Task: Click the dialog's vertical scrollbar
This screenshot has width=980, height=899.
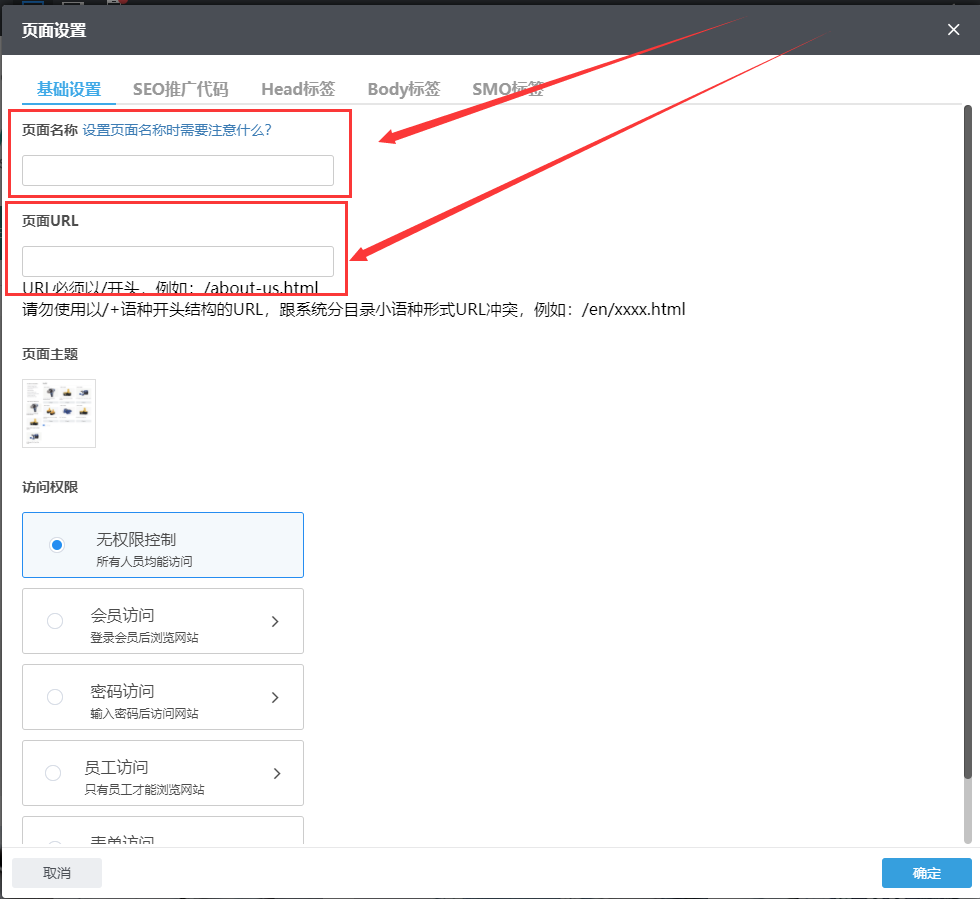Action: click(967, 440)
